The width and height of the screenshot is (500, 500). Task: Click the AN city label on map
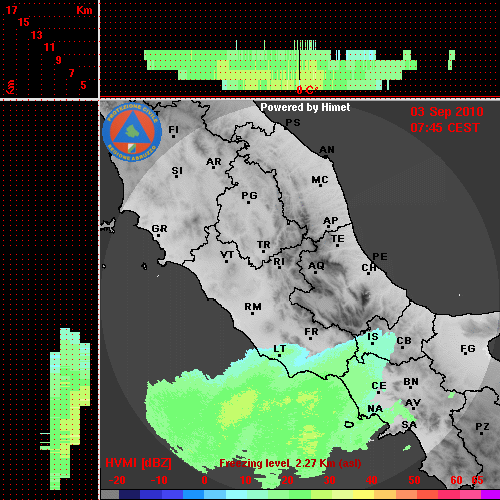[x=327, y=150]
